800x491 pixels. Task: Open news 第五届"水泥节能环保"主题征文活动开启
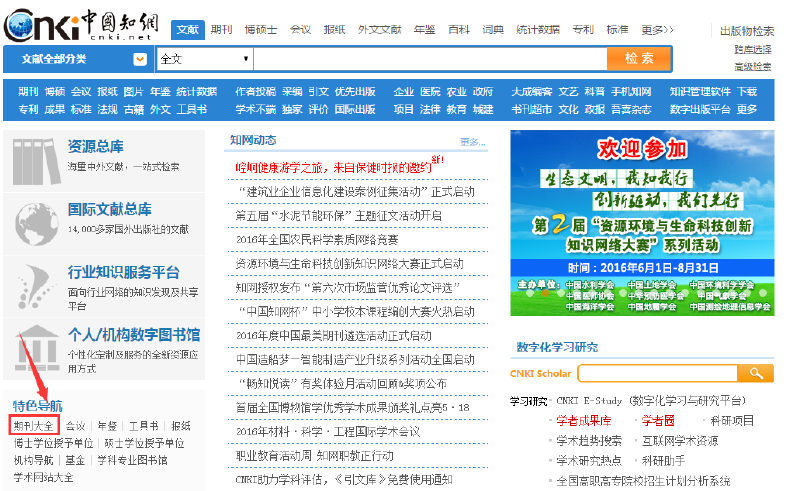pos(338,216)
